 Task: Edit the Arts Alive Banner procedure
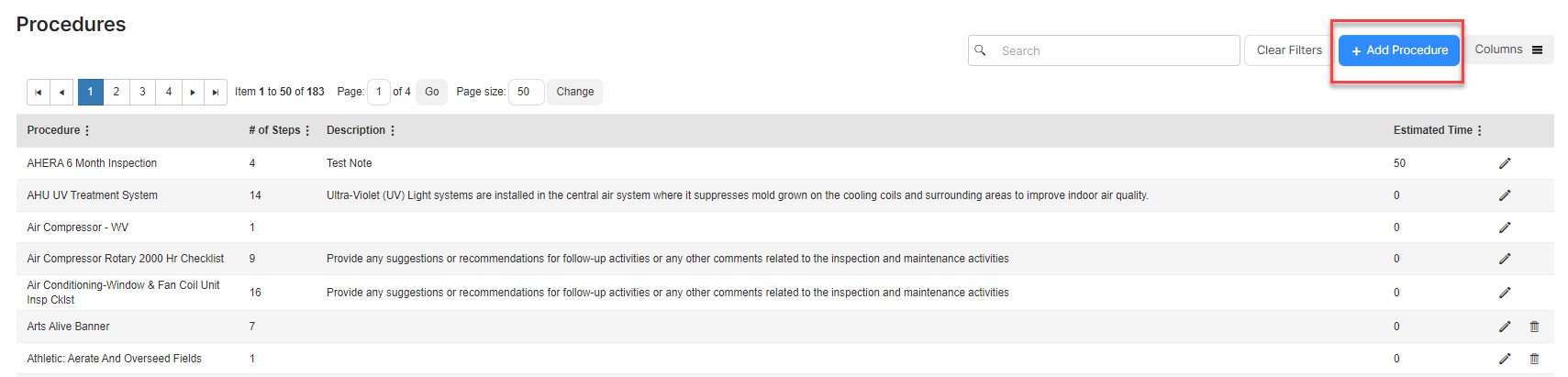click(x=1505, y=327)
